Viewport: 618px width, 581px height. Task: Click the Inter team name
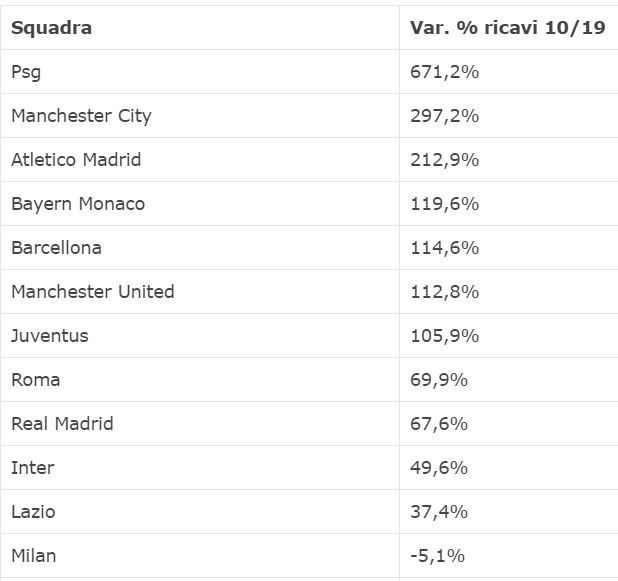tap(32, 468)
